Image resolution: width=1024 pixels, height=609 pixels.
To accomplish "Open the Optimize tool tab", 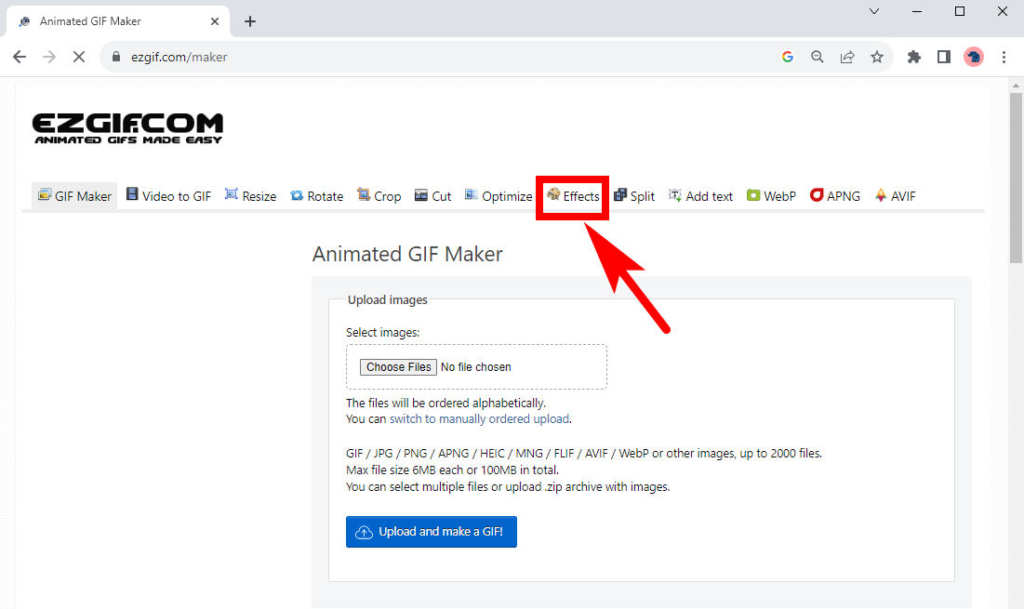I will (x=499, y=196).
